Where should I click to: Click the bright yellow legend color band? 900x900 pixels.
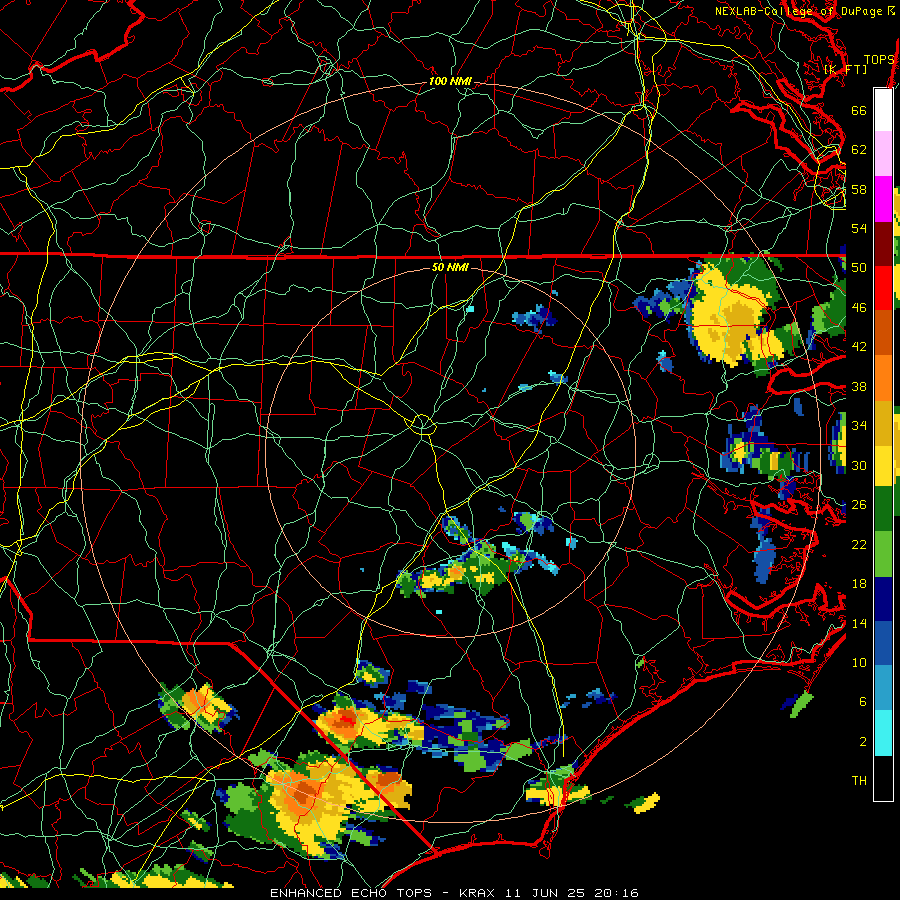883,466
